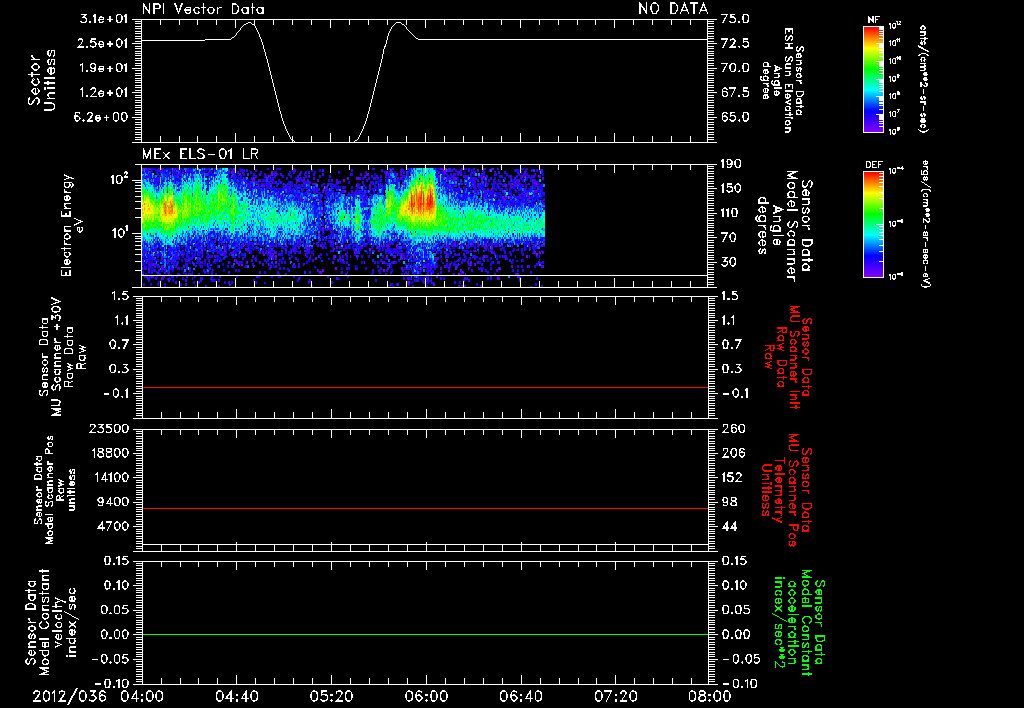Click the red MU Scanner Pos telemetry line

425,508
